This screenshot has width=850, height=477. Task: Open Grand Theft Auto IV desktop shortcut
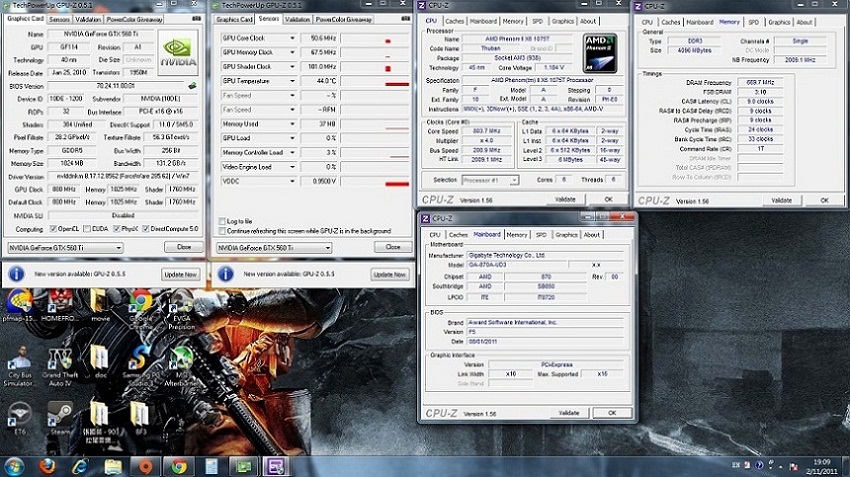pos(60,366)
